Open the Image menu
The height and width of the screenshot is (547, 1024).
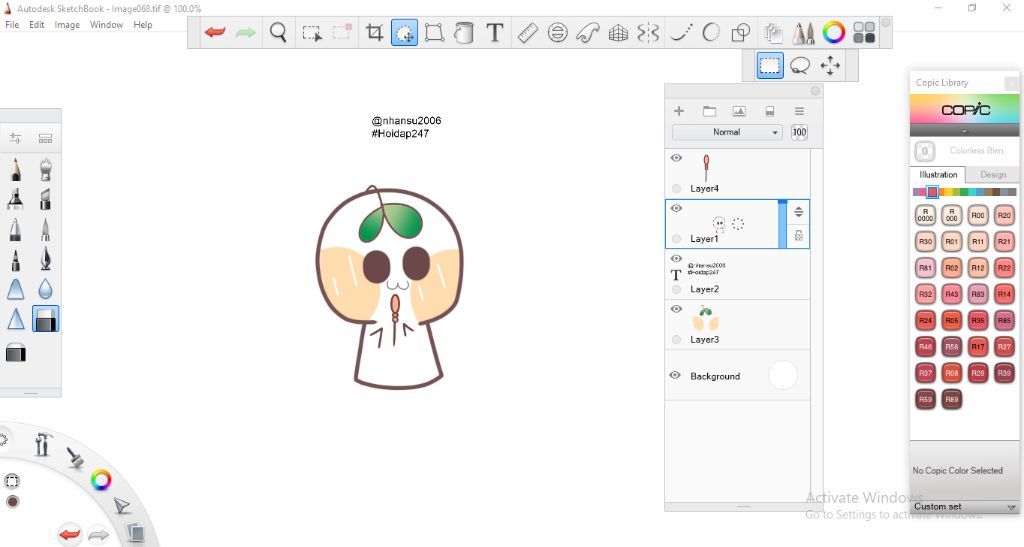(67, 25)
